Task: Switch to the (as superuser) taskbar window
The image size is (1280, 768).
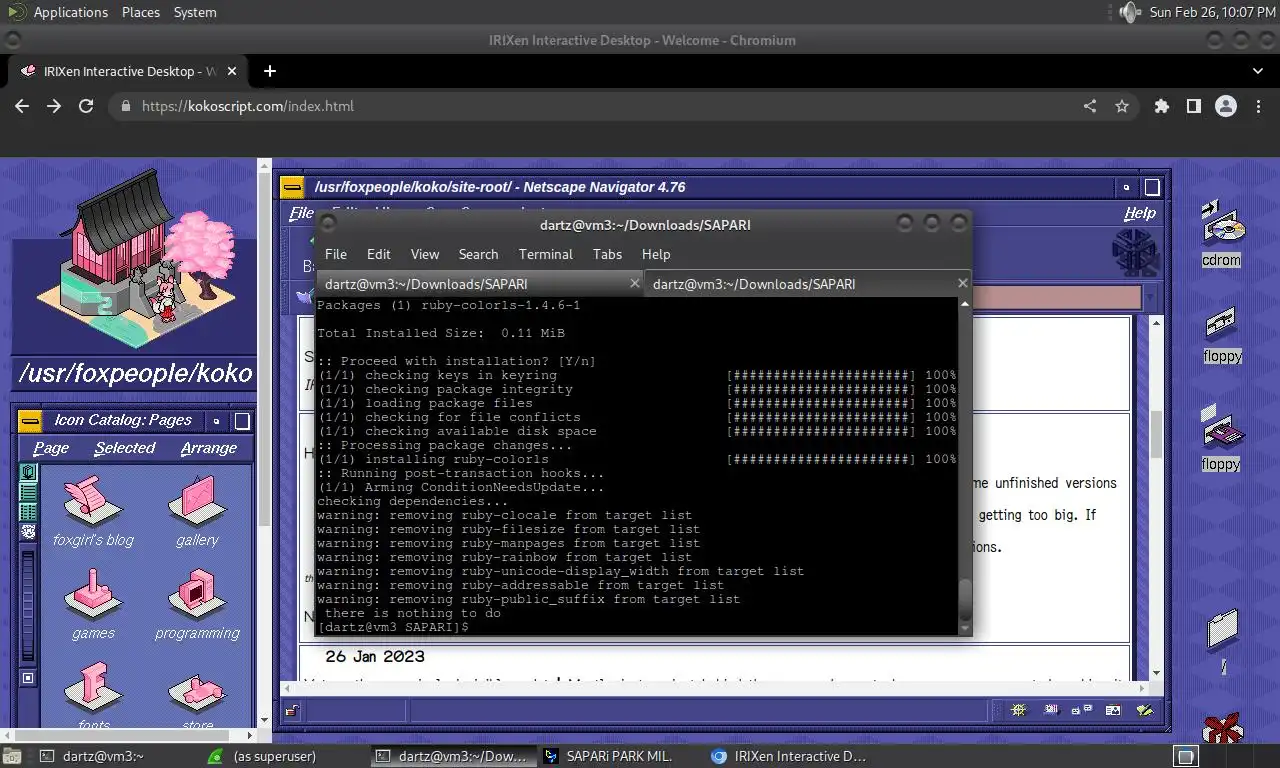Action: [285, 756]
